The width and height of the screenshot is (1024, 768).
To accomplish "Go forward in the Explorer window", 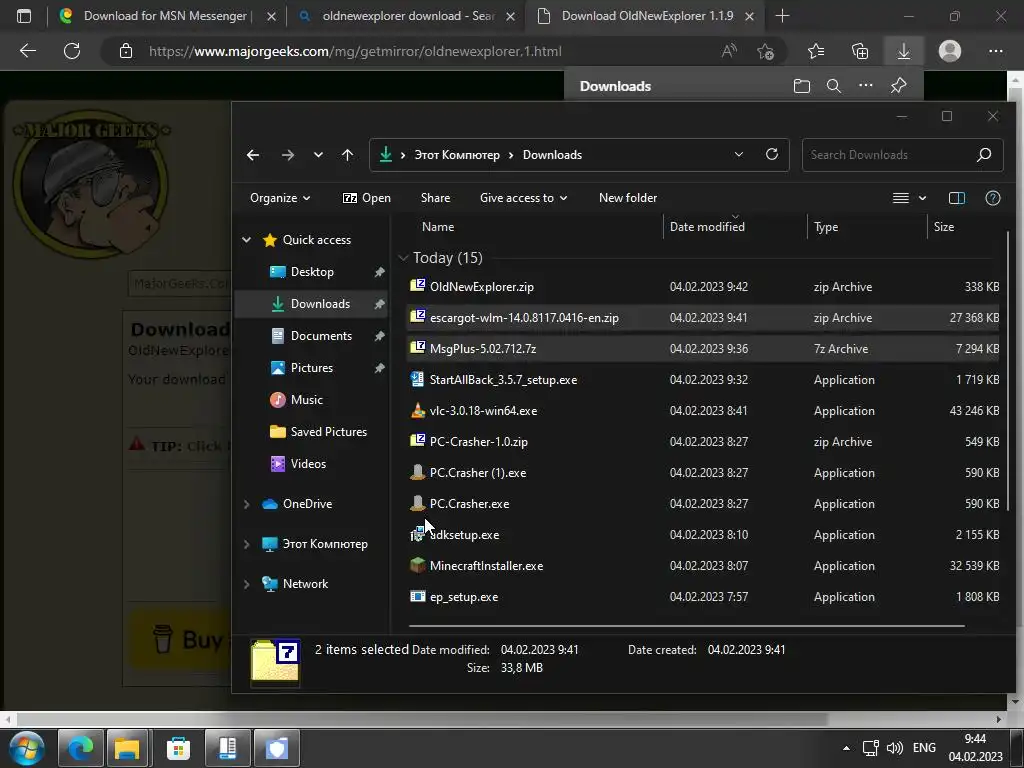I will click(x=287, y=155).
